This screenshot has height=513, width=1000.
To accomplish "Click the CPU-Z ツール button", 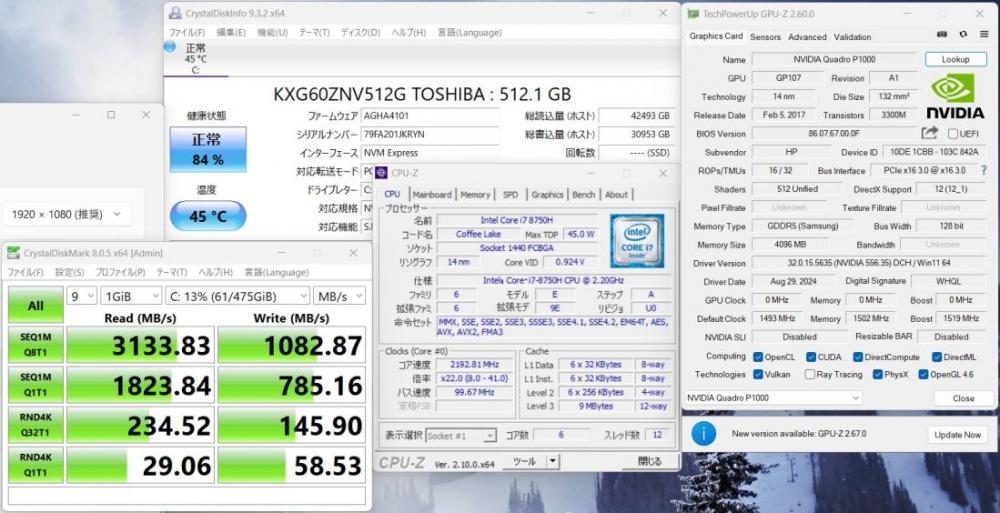I will pyautogui.click(x=525, y=461).
